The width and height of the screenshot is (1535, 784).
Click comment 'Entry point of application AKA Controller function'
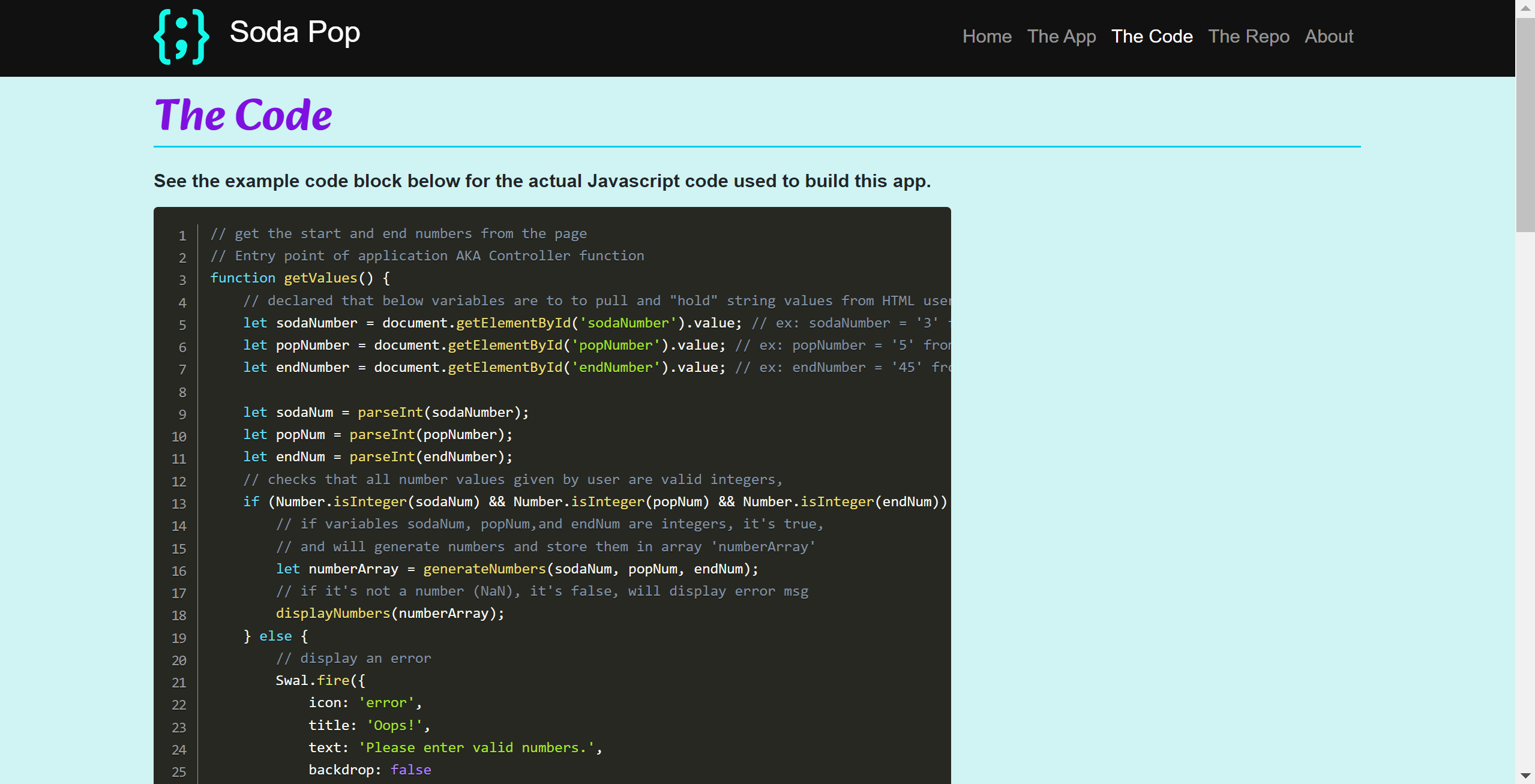point(427,256)
